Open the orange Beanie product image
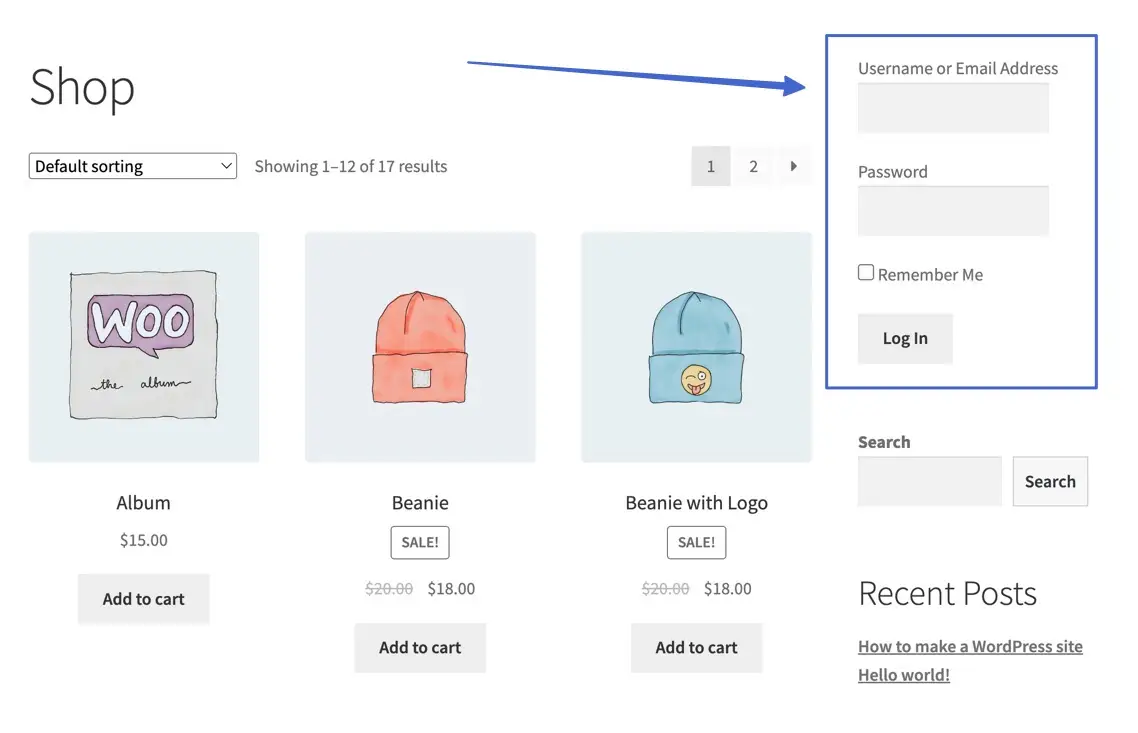 coord(419,346)
